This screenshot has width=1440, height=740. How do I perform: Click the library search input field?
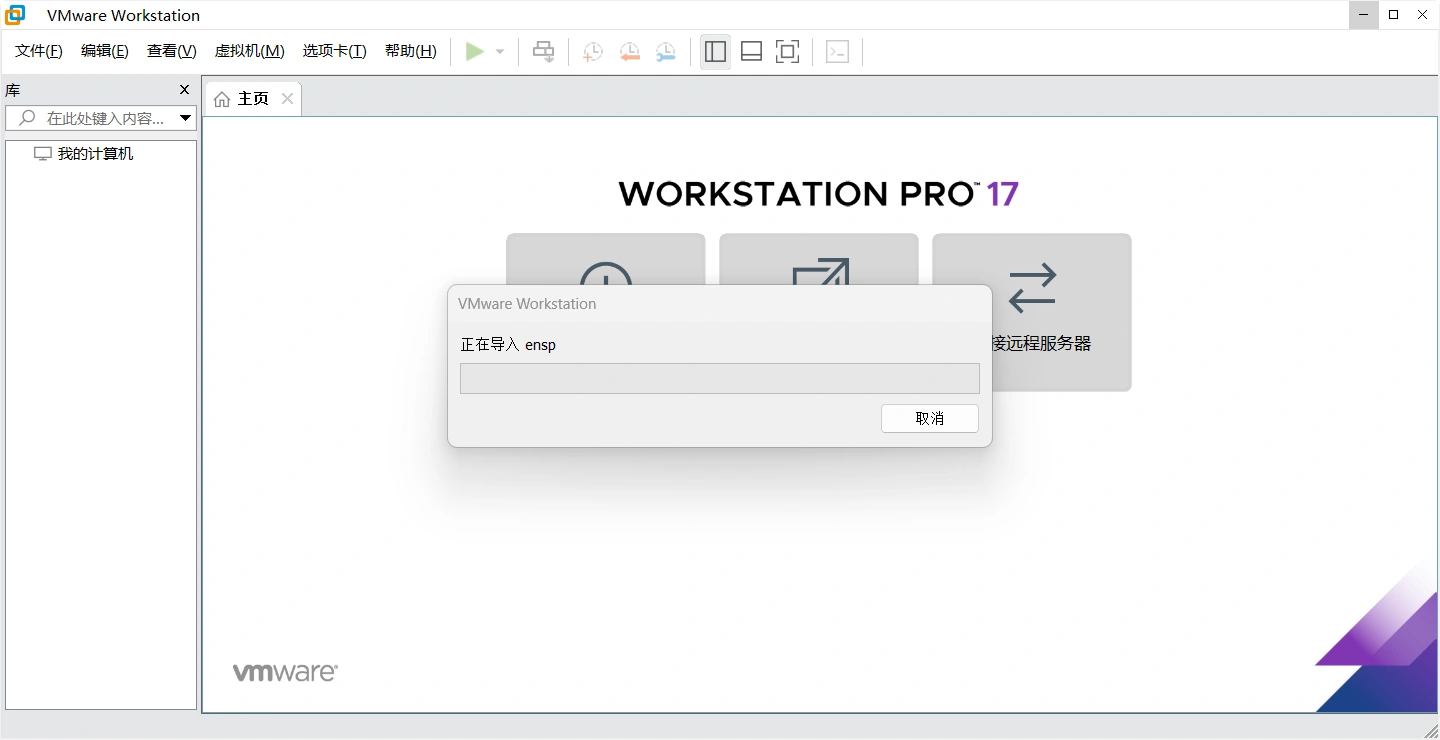[x=100, y=118]
